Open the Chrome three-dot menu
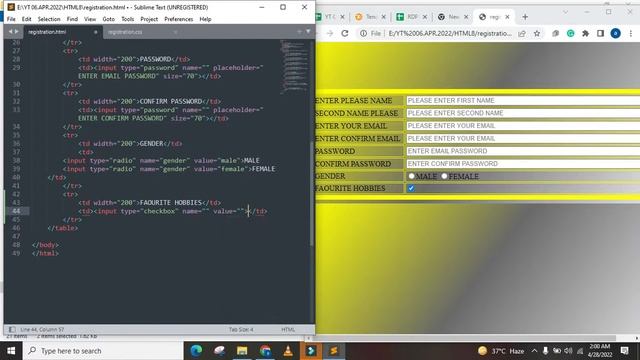640x360 pixels. click(x=631, y=33)
